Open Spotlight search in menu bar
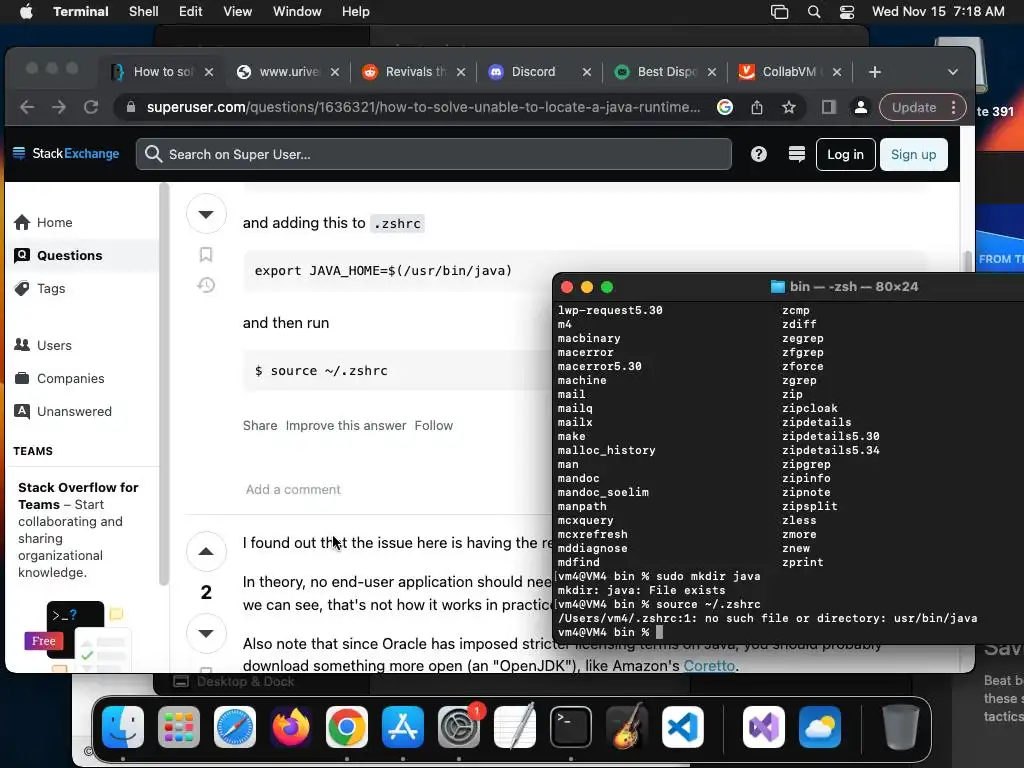This screenshot has width=1024, height=768. [814, 12]
